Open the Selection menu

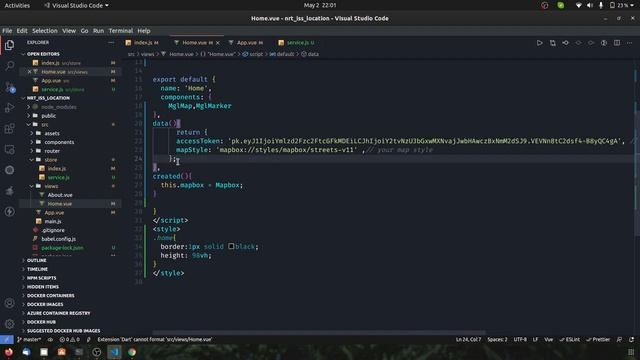45,31
